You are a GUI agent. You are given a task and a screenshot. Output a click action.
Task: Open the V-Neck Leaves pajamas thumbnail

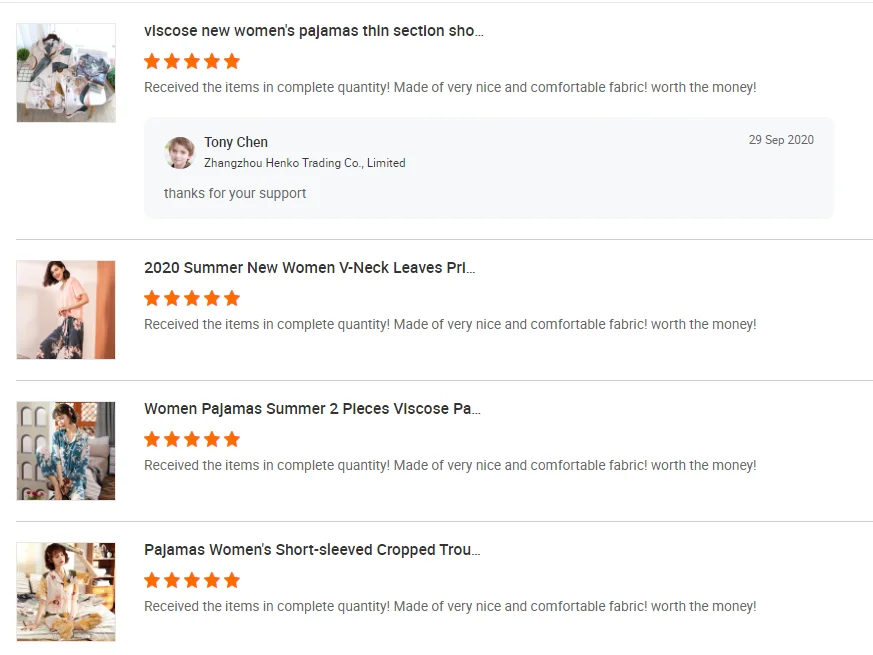66,310
